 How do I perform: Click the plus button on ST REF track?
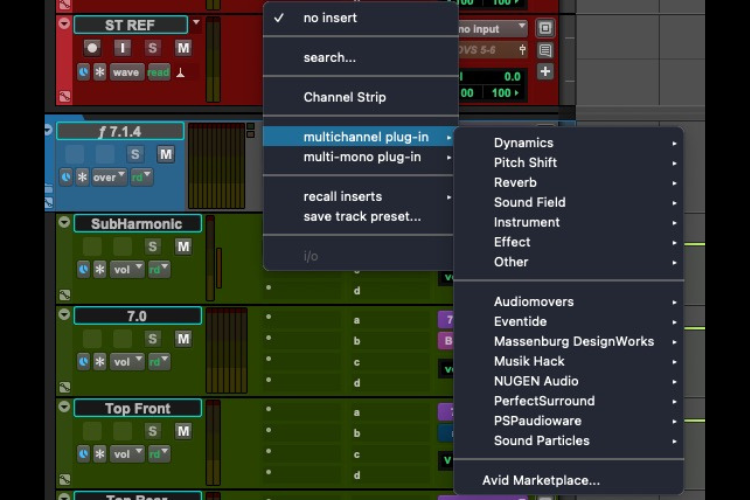click(545, 72)
